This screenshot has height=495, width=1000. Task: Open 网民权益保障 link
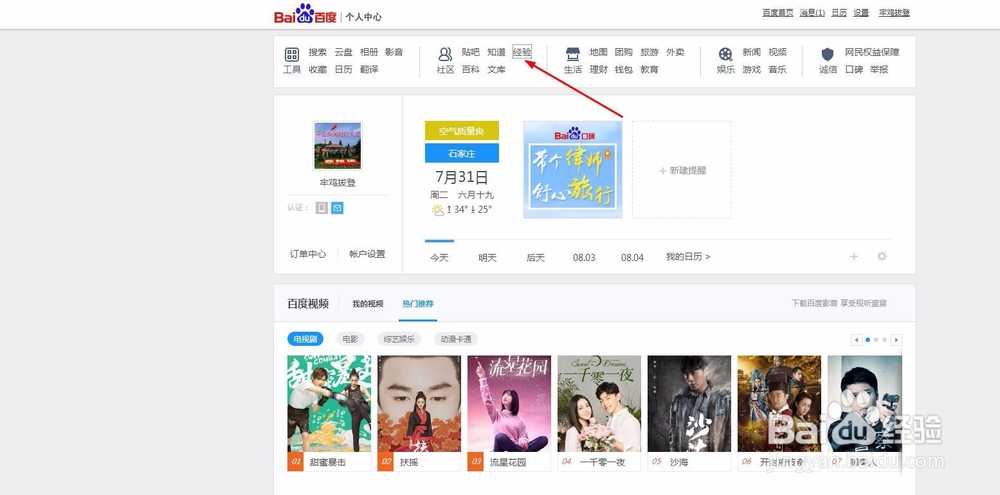[x=872, y=52]
